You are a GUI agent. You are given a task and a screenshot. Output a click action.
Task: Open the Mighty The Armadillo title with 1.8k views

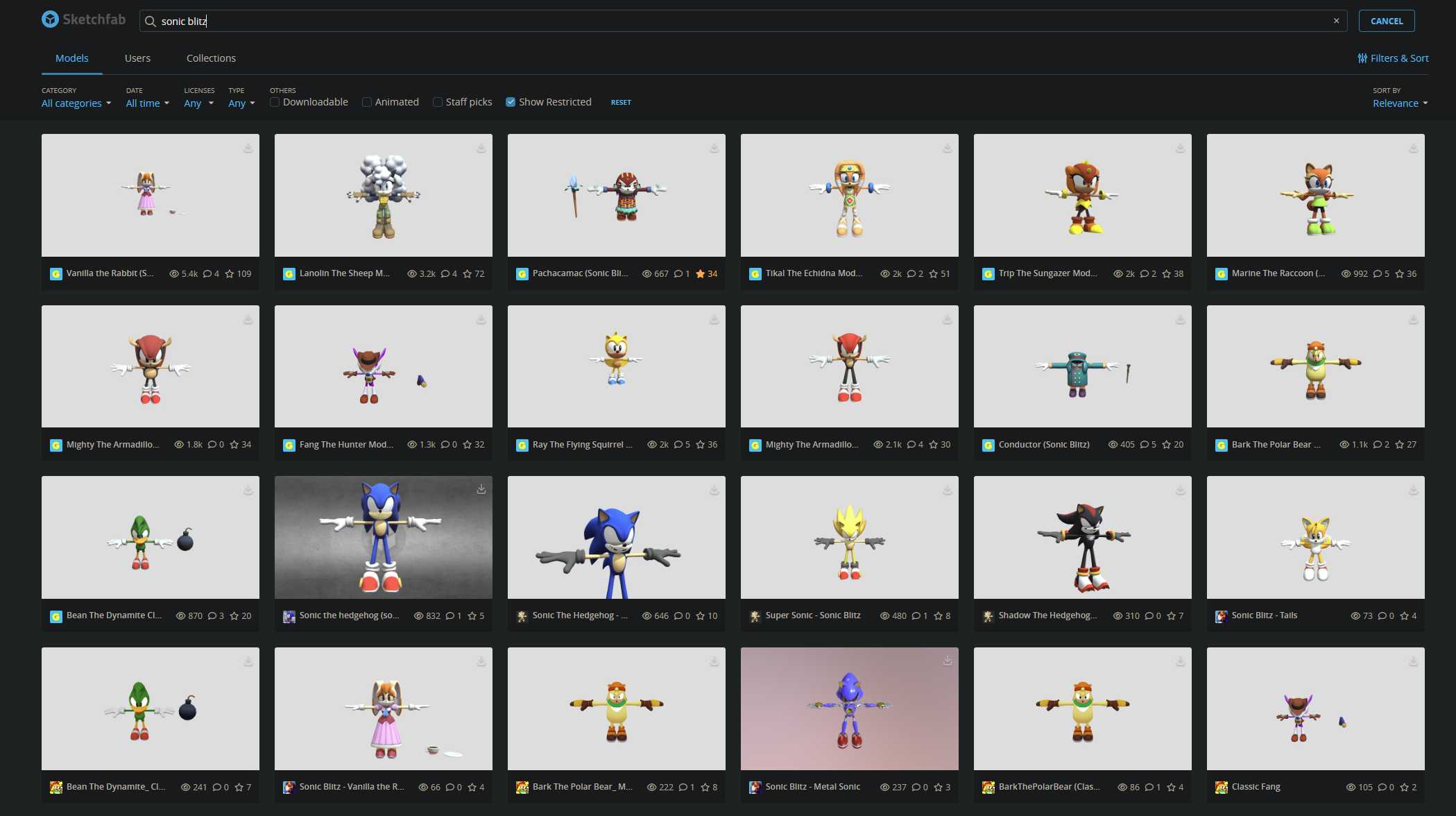113,445
